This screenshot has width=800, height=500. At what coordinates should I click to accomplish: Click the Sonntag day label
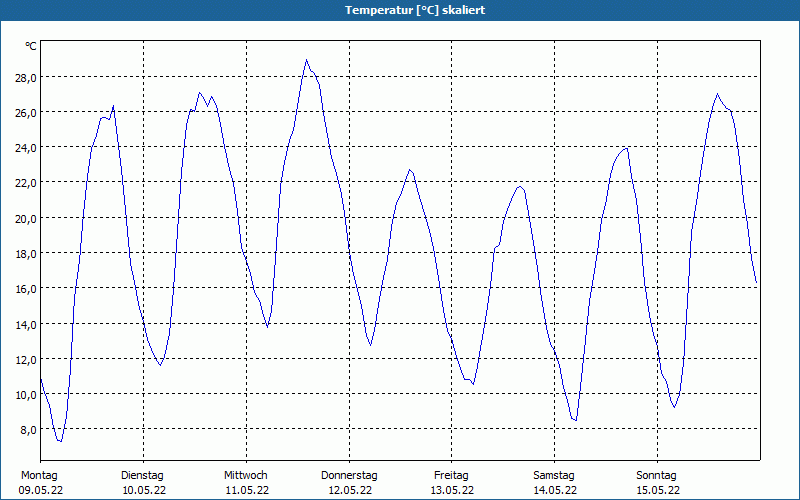(x=657, y=475)
